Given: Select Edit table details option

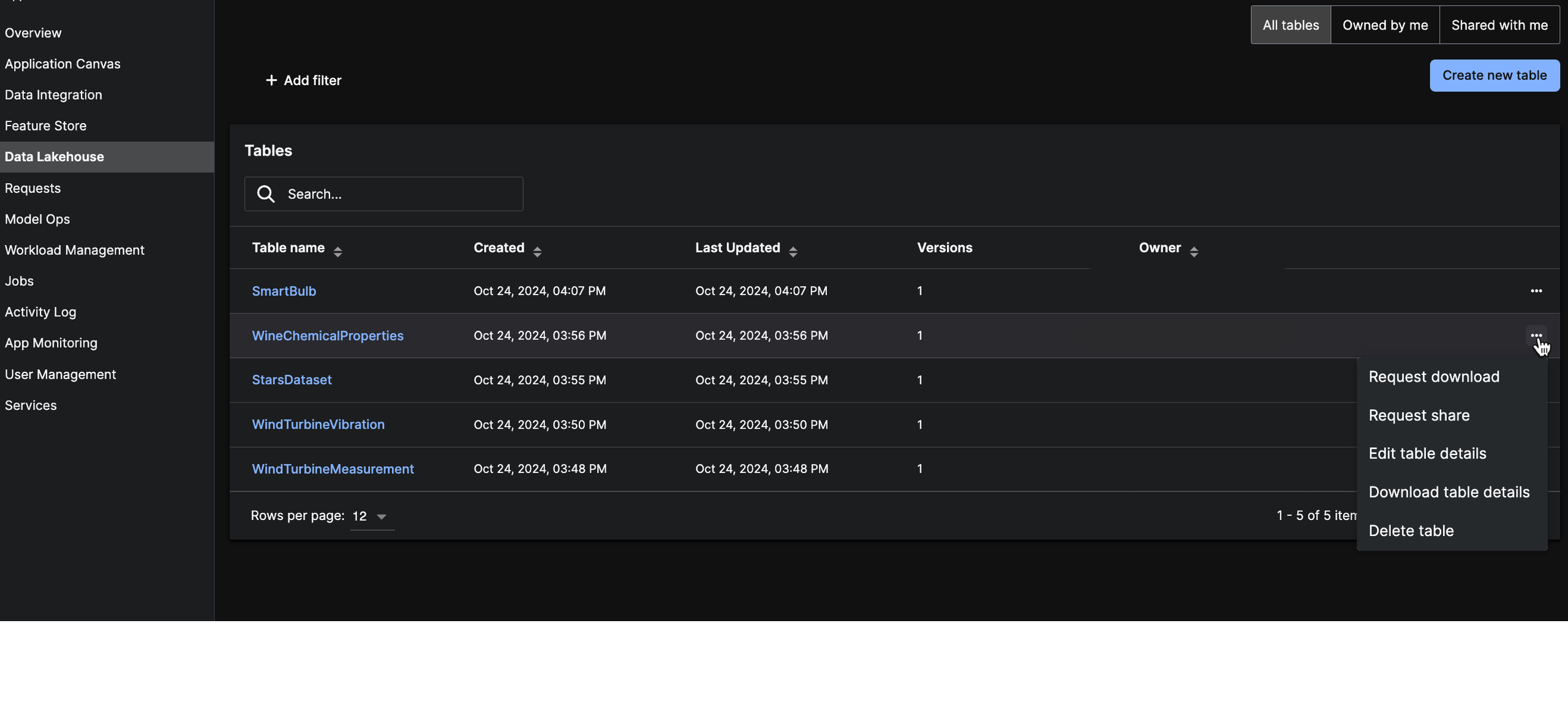Looking at the screenshot, I should (1427, 453).
